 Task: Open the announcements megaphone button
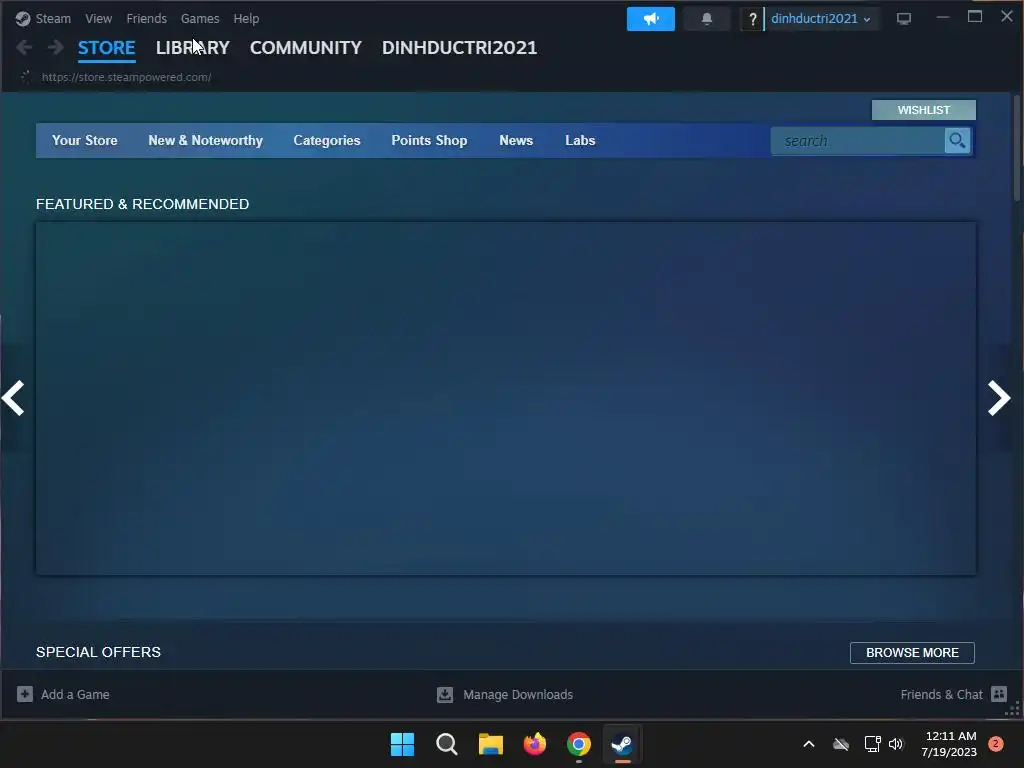(x=650, y=19)
